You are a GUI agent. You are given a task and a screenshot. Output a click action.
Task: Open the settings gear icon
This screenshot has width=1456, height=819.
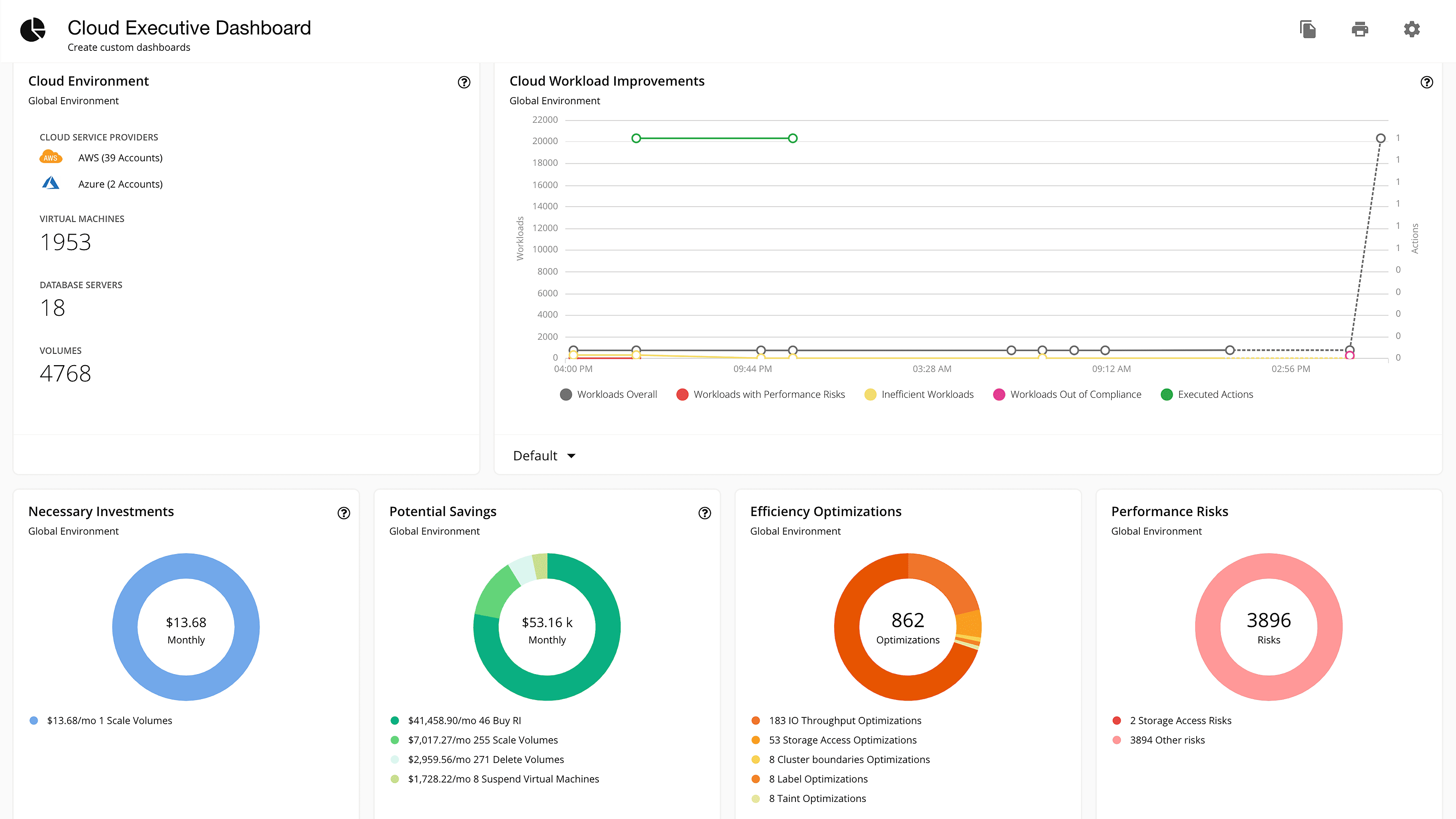tap(1411, 29)
